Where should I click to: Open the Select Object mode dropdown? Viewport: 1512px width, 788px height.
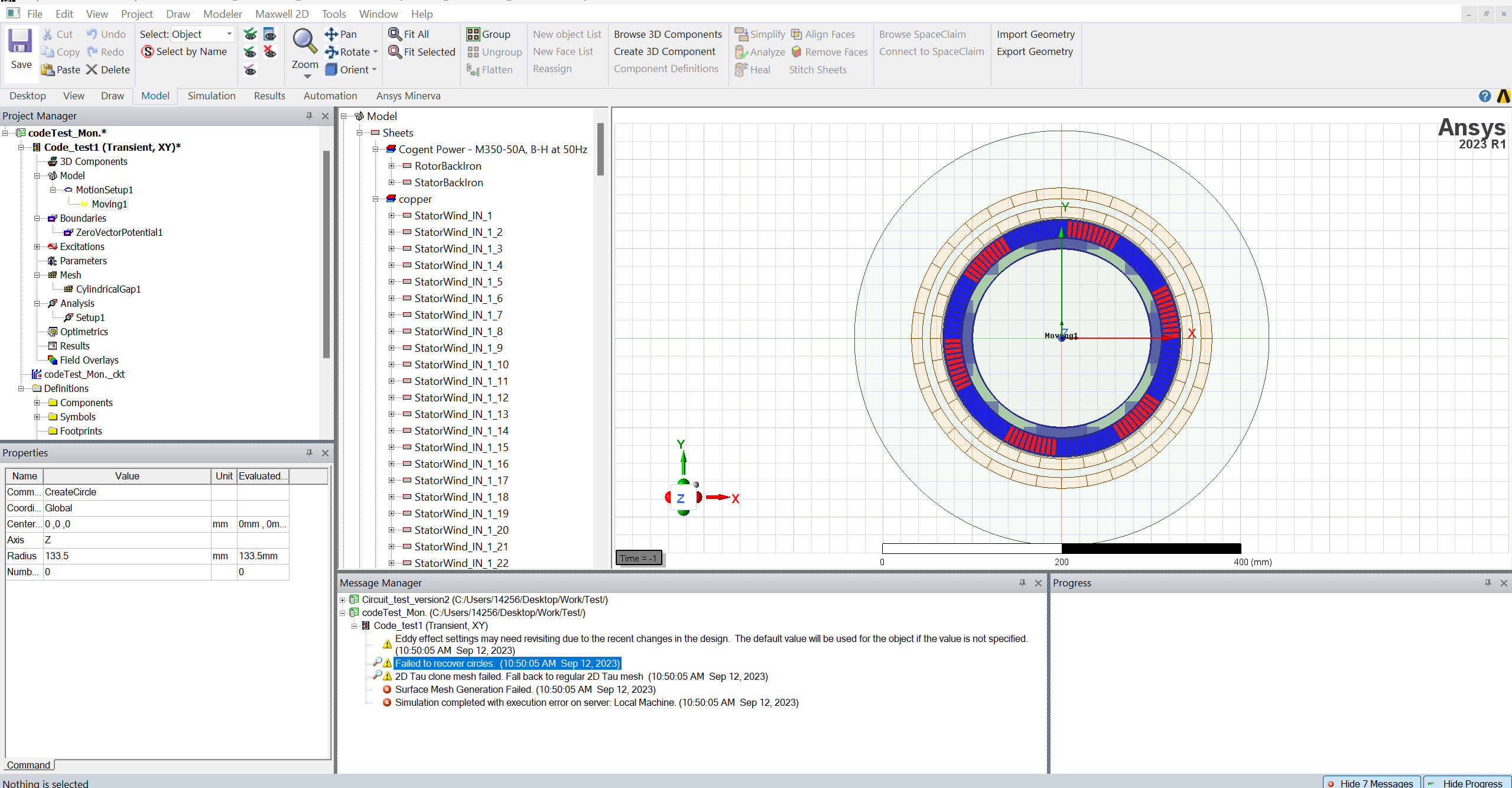(x=229, y=34)
